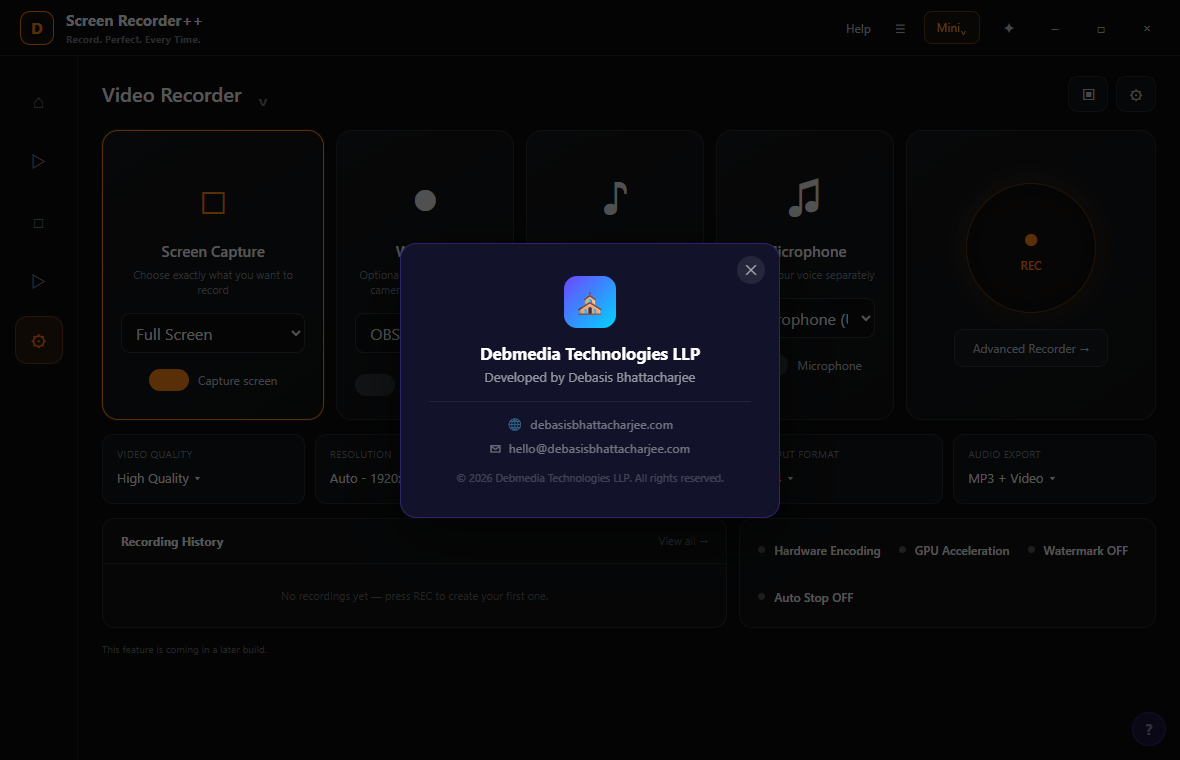
Task: Open Audio Export MP3 + Video dropdown
Action: (1054, 469)
